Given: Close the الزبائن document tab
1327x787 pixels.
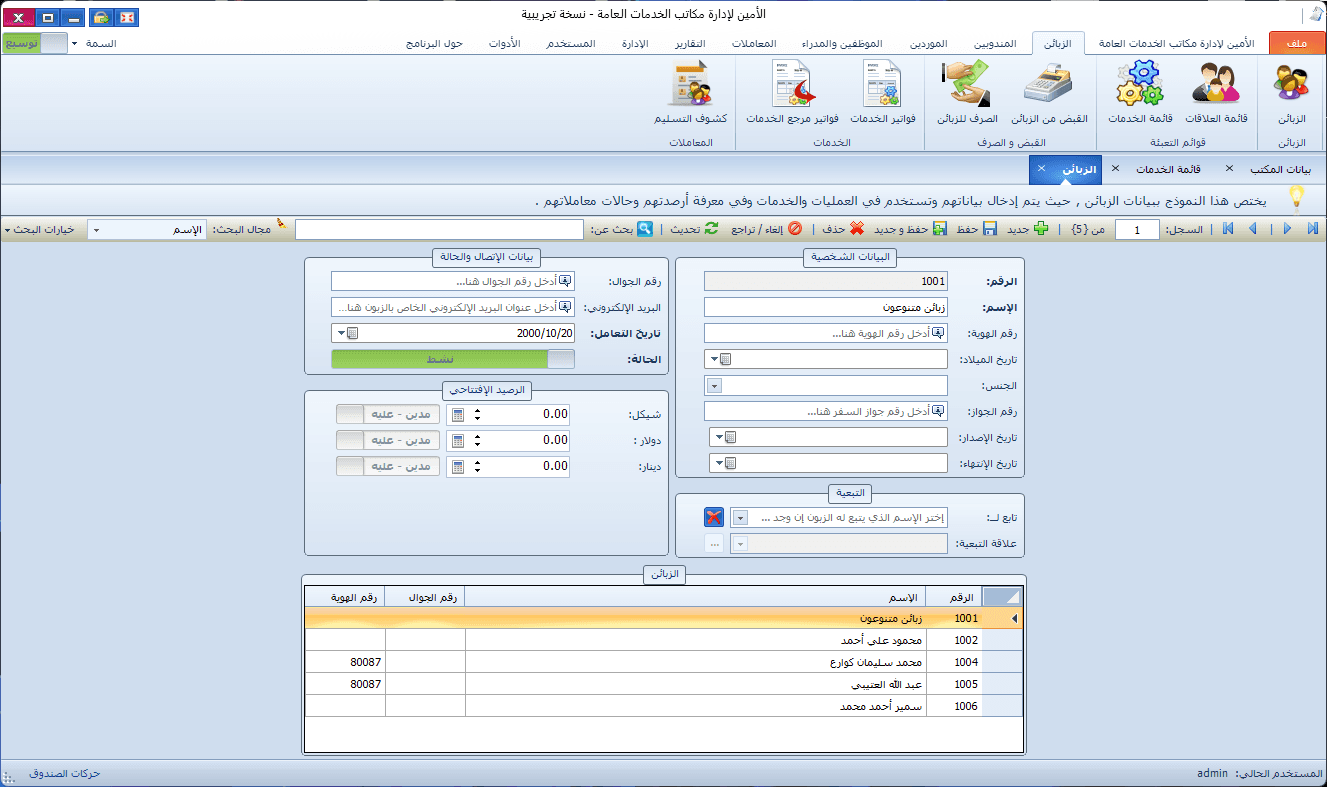Looking at the screenshot, I should click(x=1041, y=168).
